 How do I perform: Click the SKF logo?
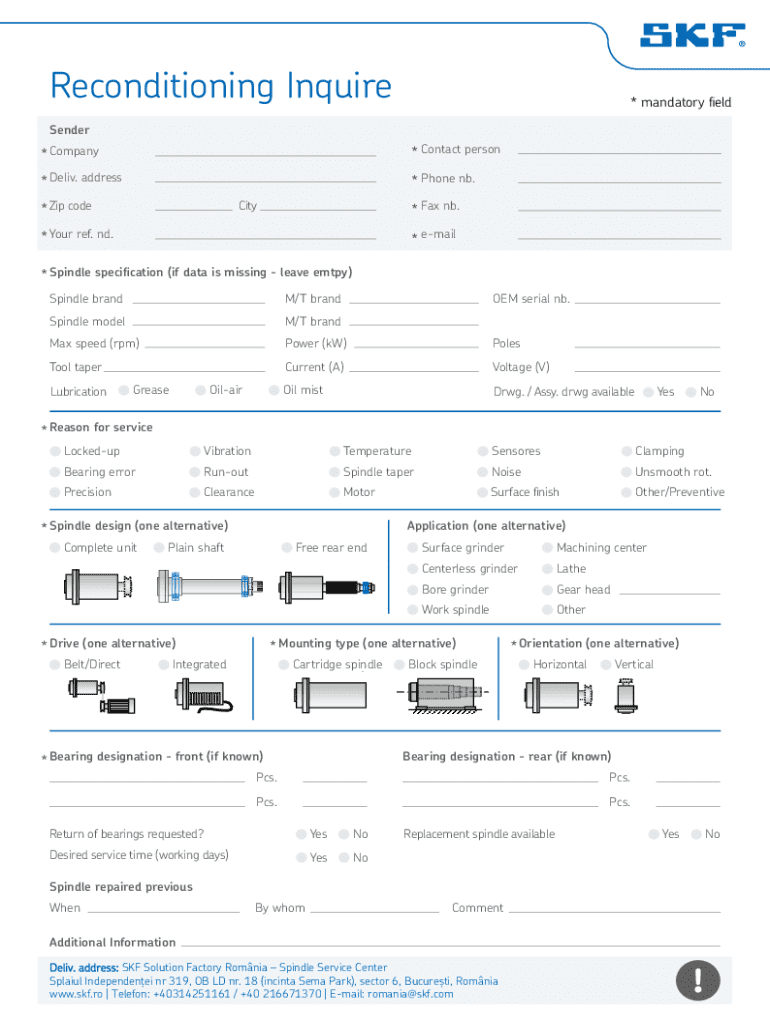click(x=692, y=36)
